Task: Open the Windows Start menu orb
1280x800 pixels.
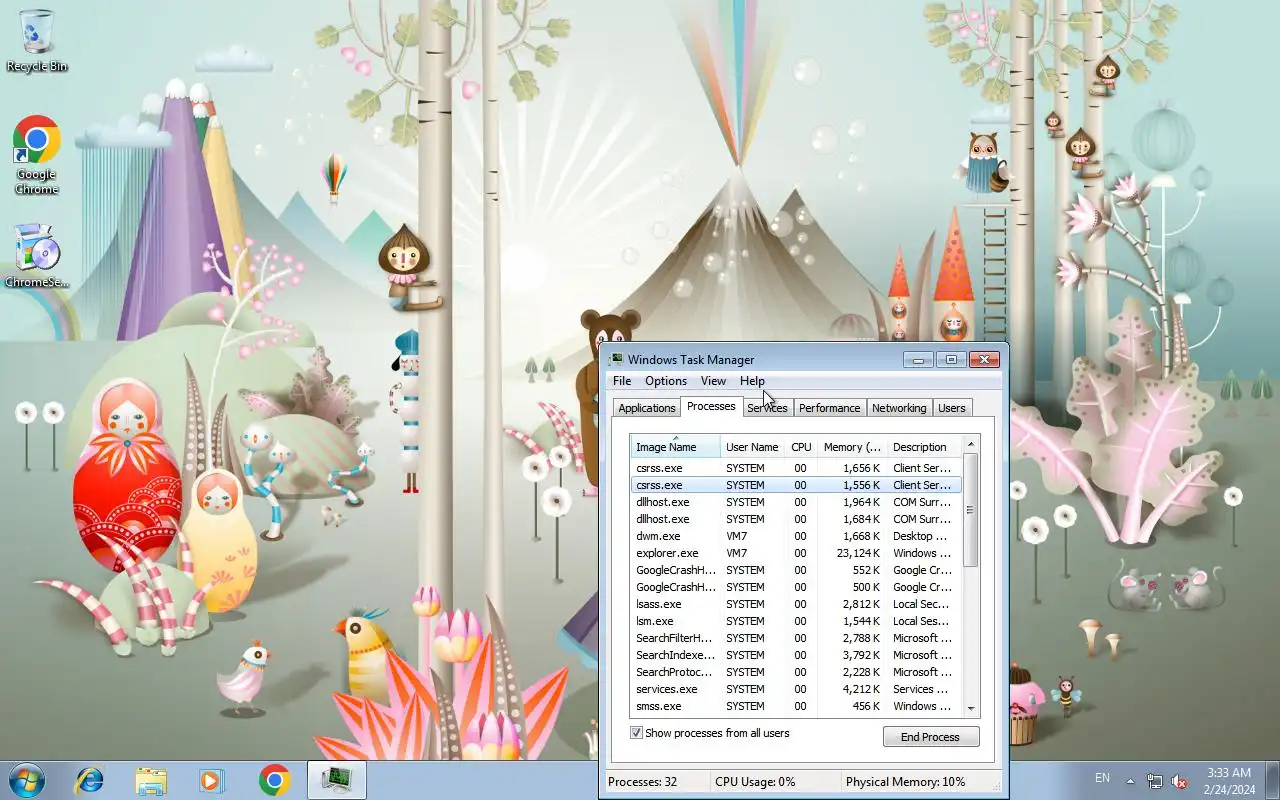Action: coord(26,780)
